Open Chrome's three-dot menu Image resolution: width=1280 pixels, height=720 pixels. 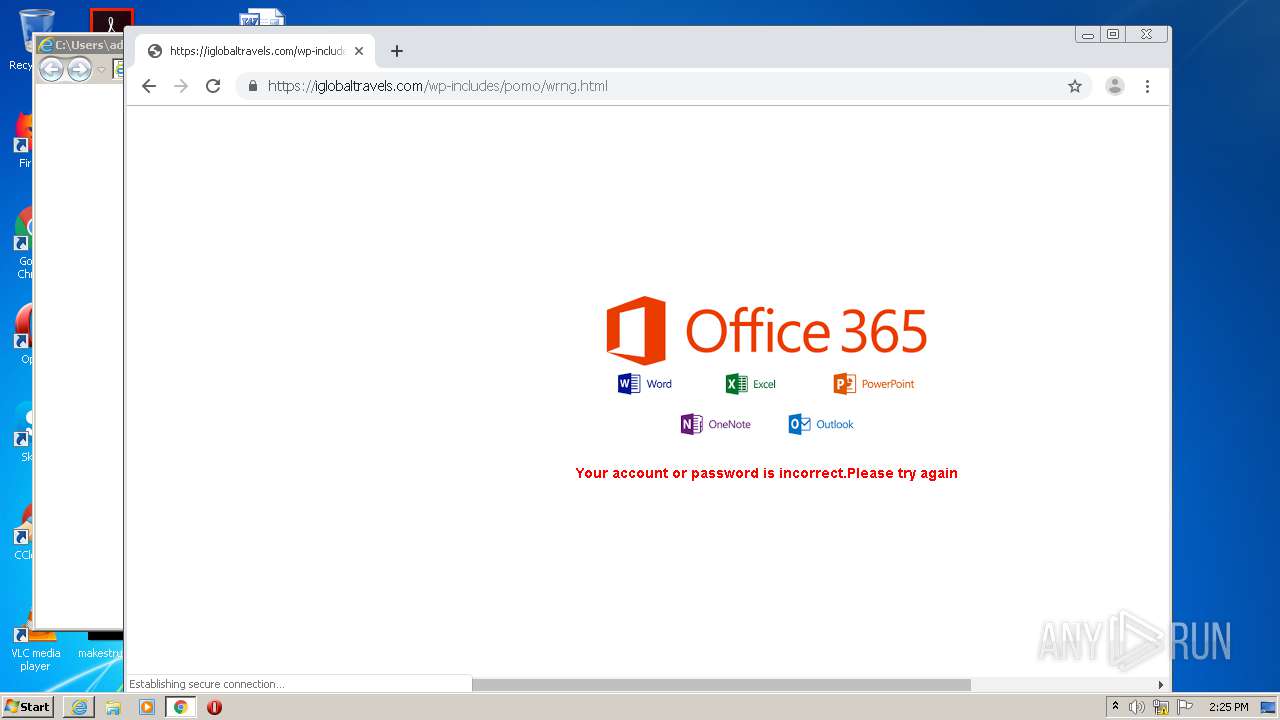coord(1147,86)
